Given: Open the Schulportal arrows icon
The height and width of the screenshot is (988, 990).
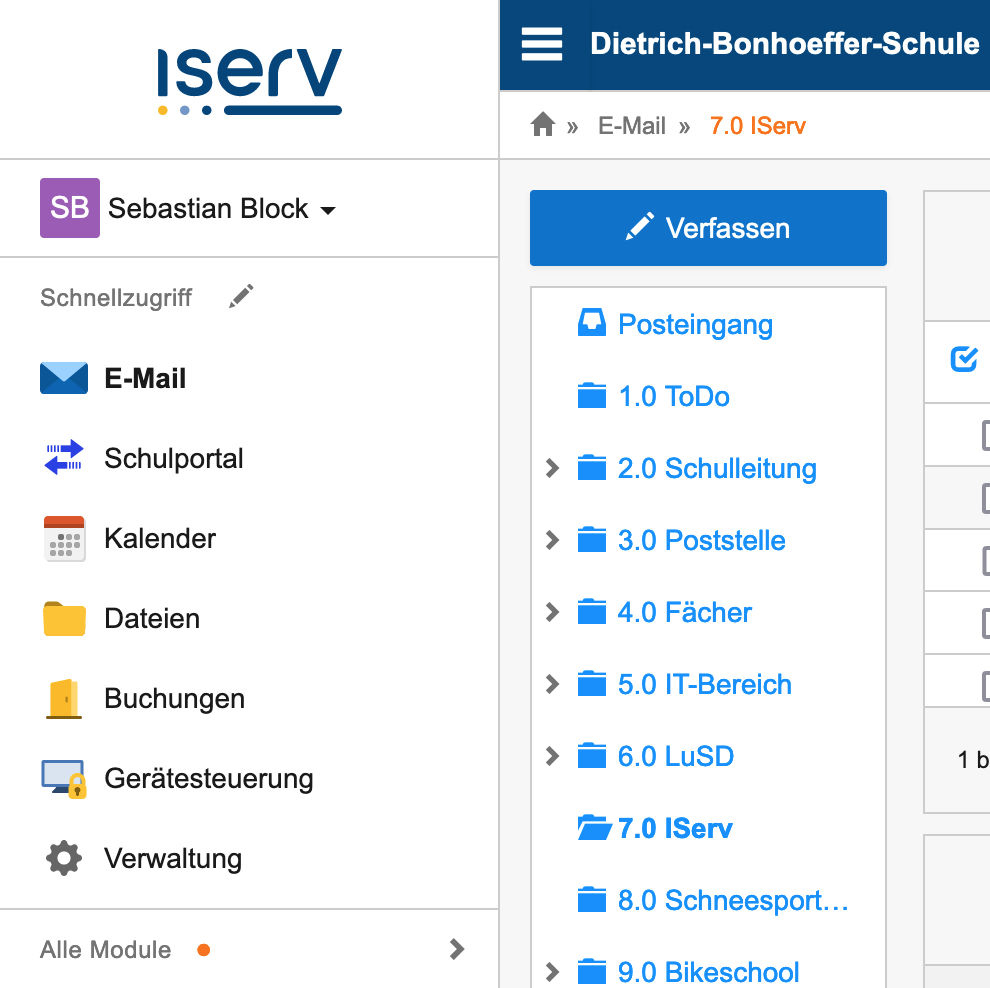Looking at the screenshot, I should [x=64, y=459].
